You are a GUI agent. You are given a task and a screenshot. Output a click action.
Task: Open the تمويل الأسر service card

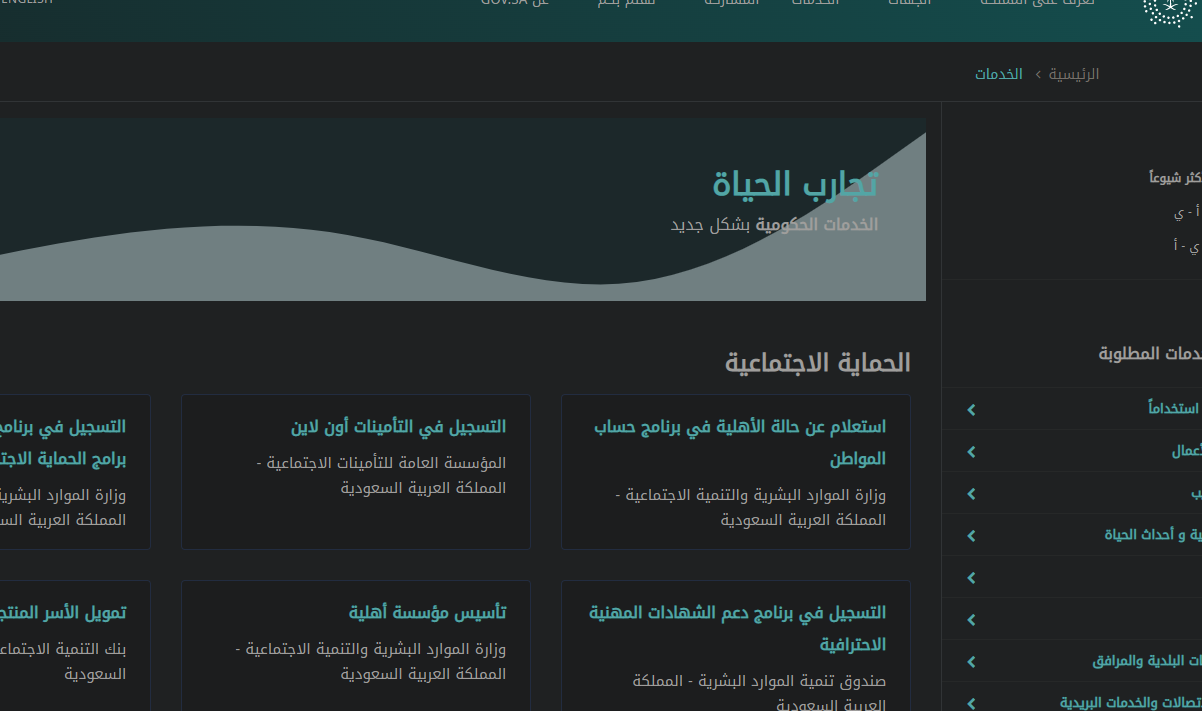[63, 612]
